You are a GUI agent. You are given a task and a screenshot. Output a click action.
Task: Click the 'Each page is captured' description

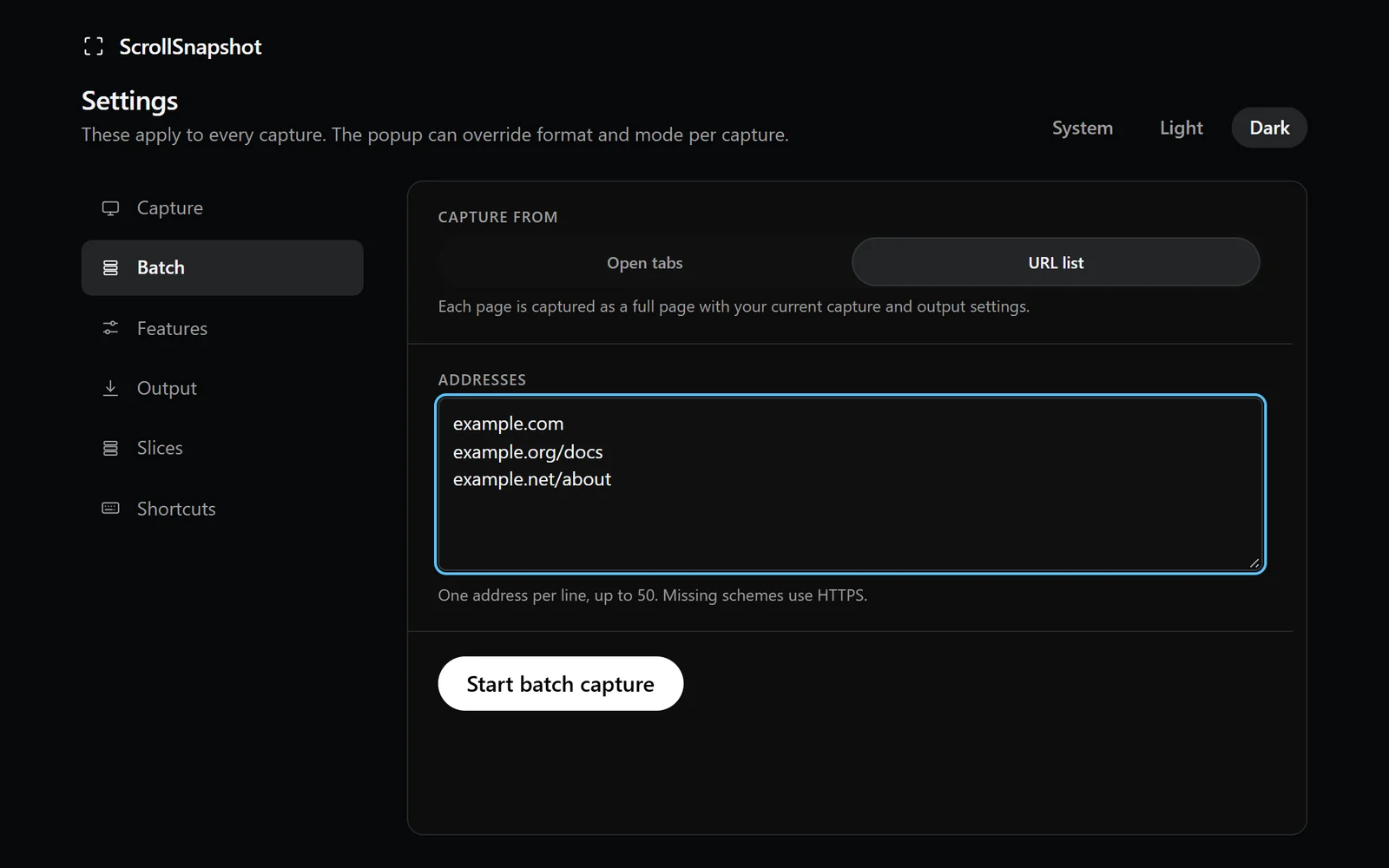click(x=734, y=306)
